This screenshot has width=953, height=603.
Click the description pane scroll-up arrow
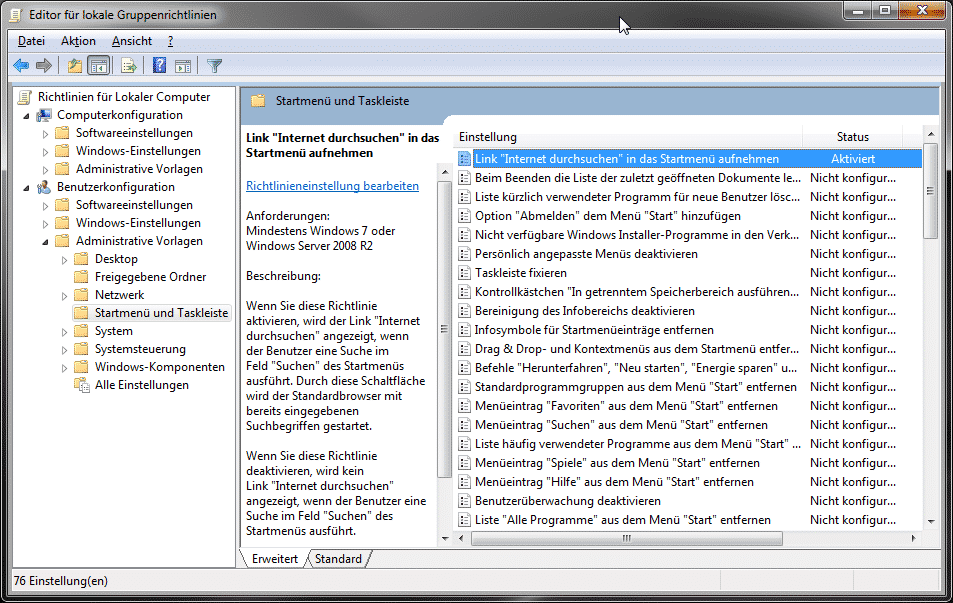tap(444, 173)
